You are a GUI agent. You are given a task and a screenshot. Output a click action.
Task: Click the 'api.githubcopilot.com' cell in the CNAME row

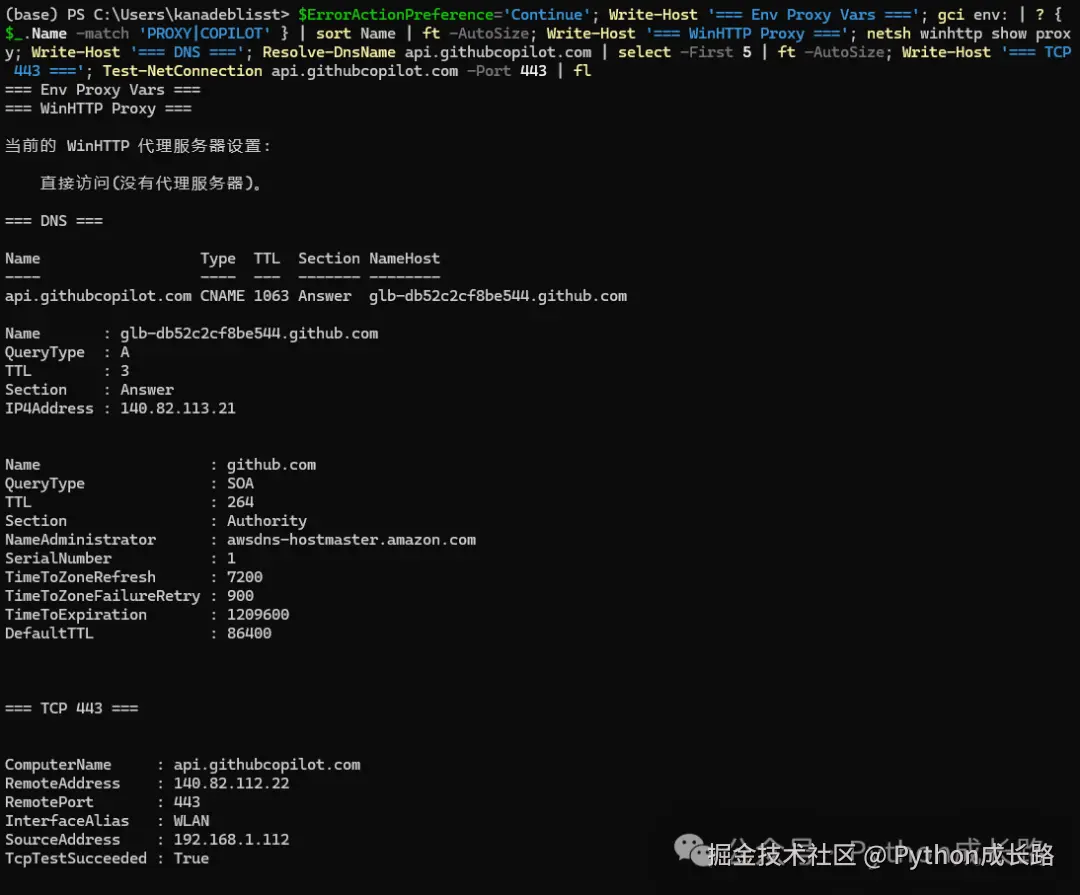(98, 296)
